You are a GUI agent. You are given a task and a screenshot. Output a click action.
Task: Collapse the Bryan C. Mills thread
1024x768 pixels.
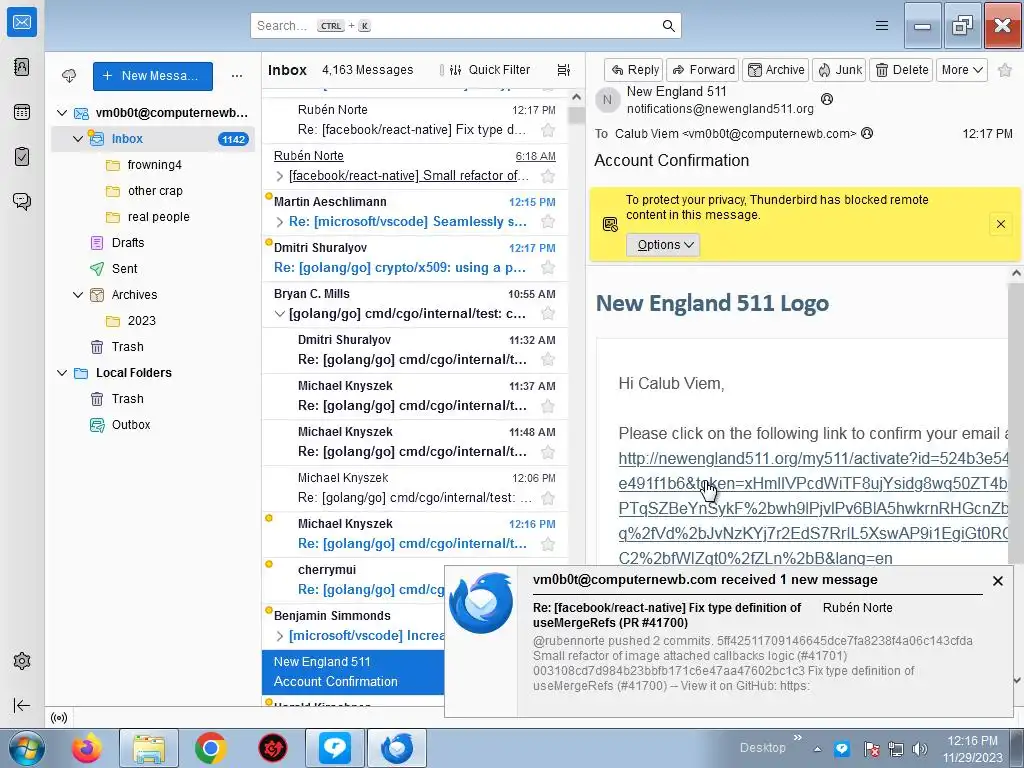pos(280,314)
